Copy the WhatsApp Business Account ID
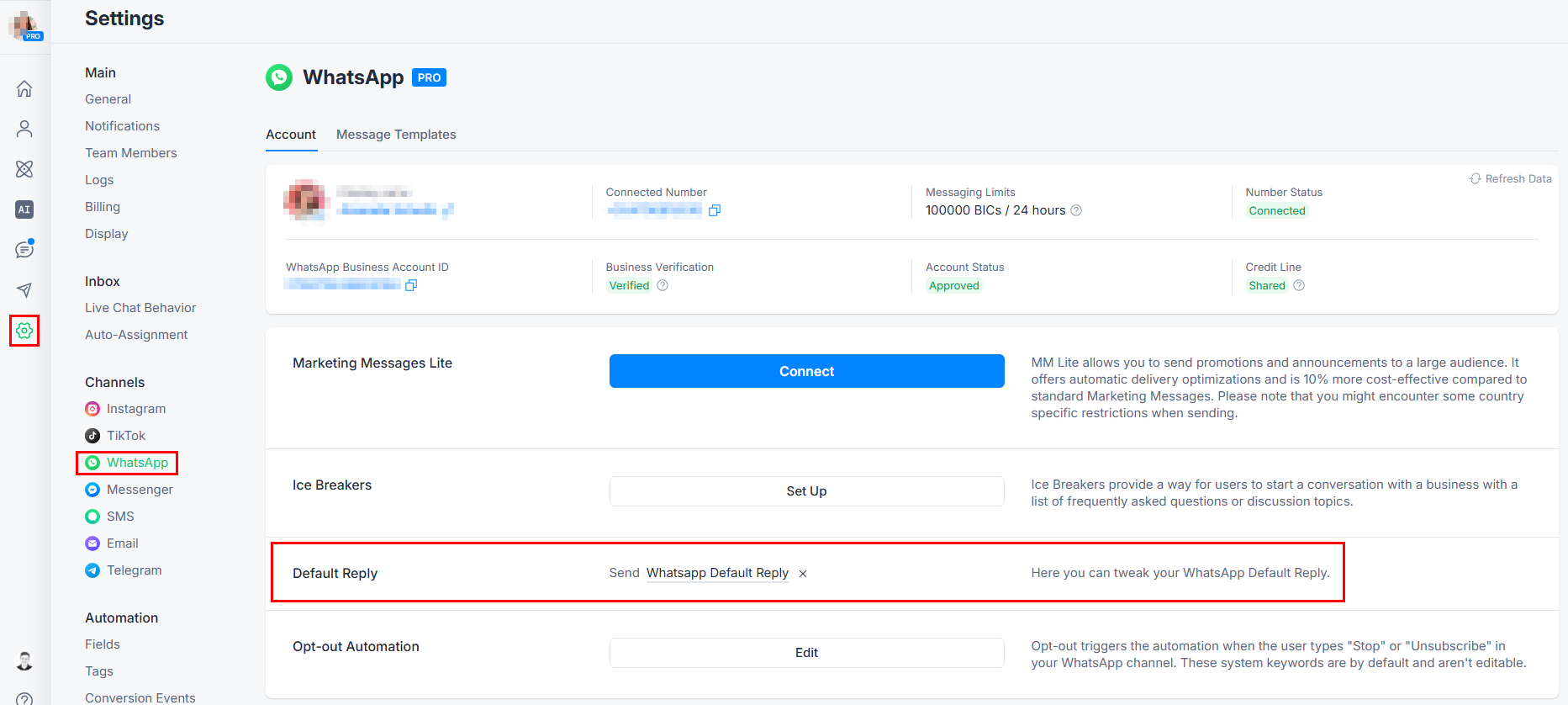The image size is (1568, 705). (411, 285)
